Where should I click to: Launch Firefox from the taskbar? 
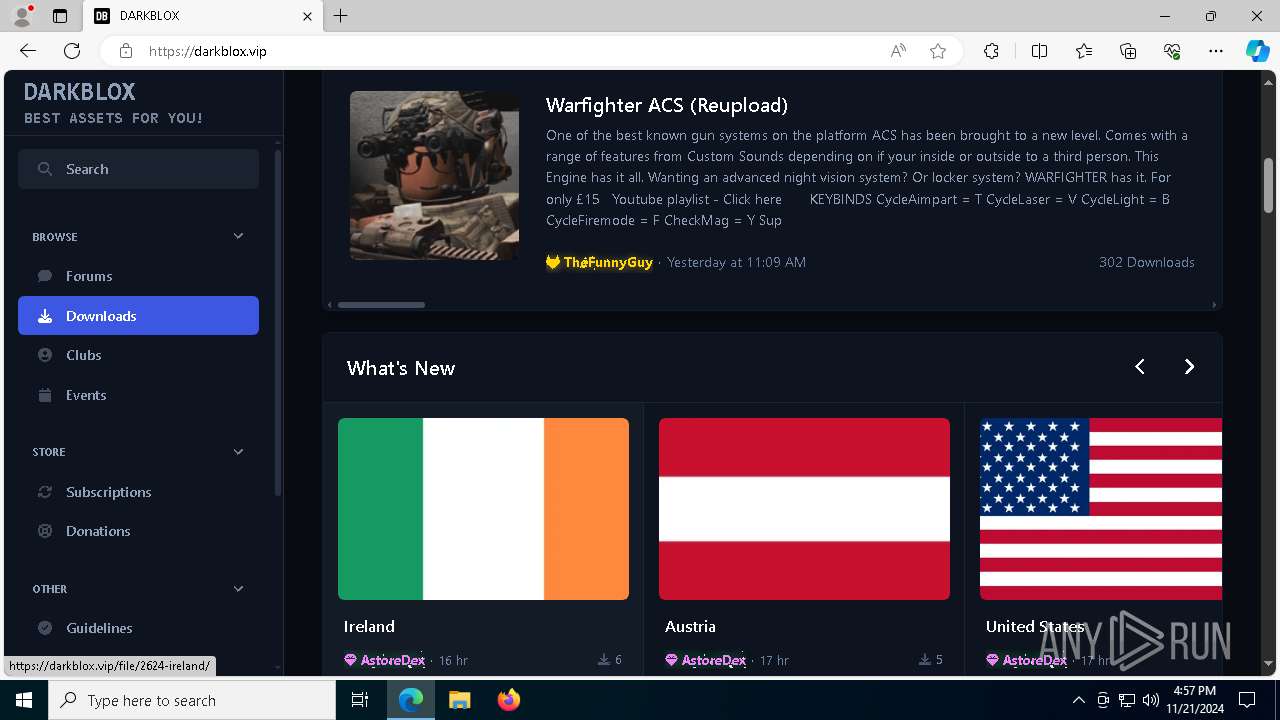pyautogui.click(x=508, y=700)
